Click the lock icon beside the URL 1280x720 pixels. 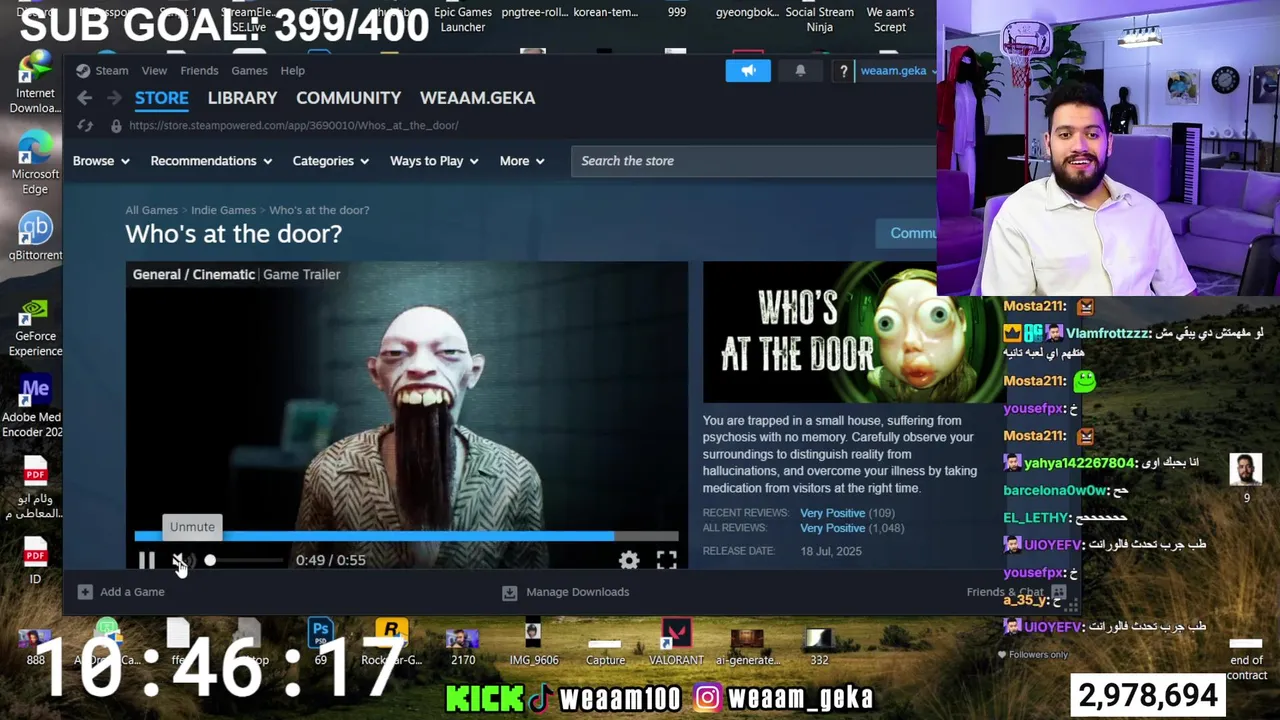116,125
